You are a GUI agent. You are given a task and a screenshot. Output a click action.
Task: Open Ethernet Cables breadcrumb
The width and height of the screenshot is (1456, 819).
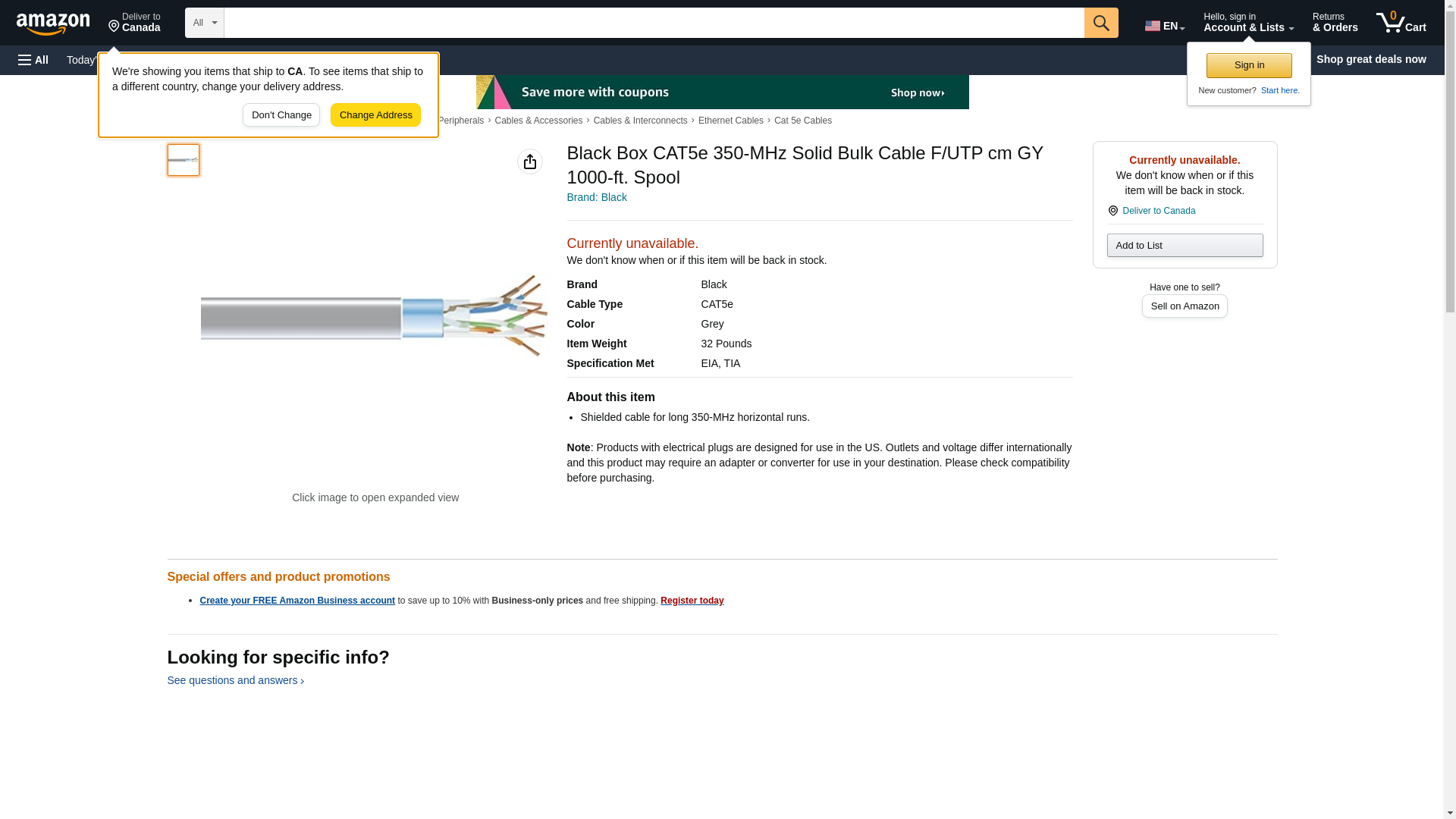(x=730, y=121)
